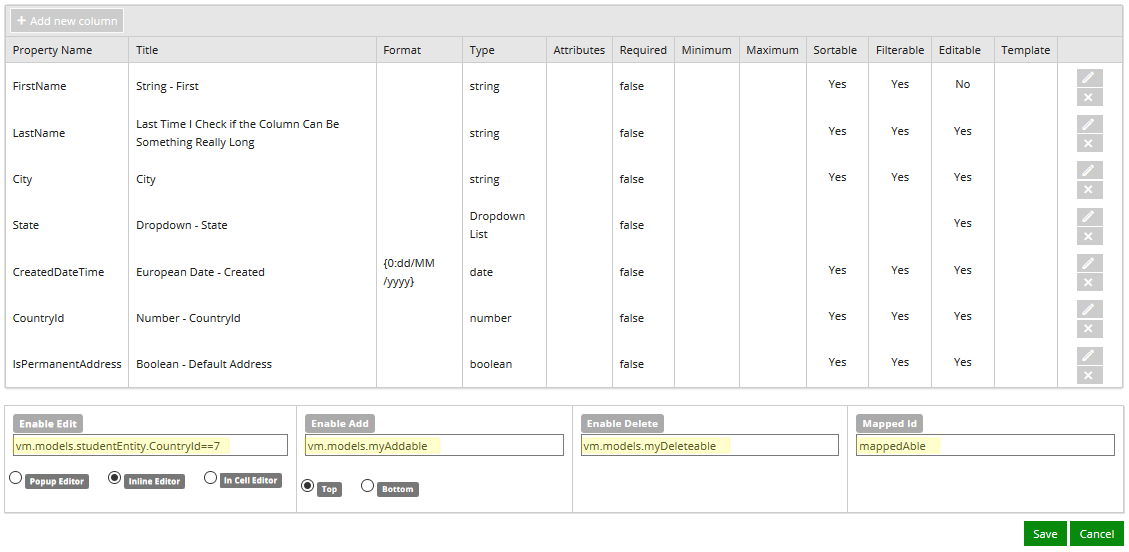This screenshot has height=552, width=1129.
Task: Delete the FirstName row using X icon
Action: [x=1089, y=97]
